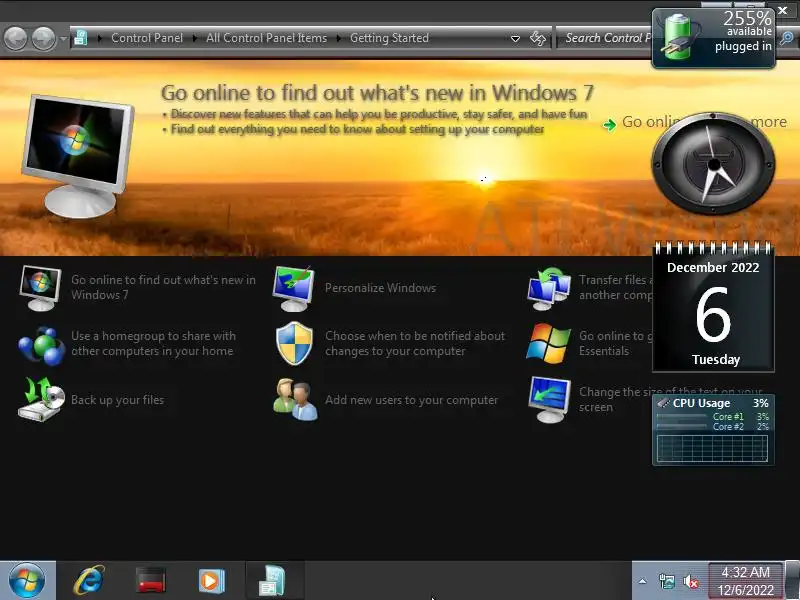Open Add new users to your computer

411,400
